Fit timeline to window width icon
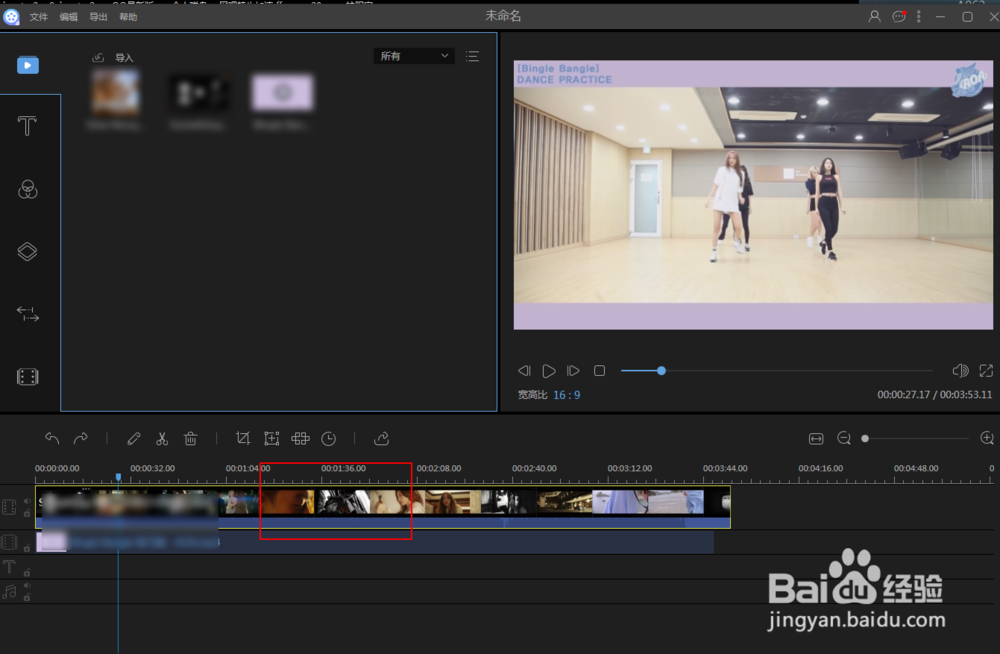Image resolution: width=1000 pixels, height=654 pixels. tap(816, 438)
